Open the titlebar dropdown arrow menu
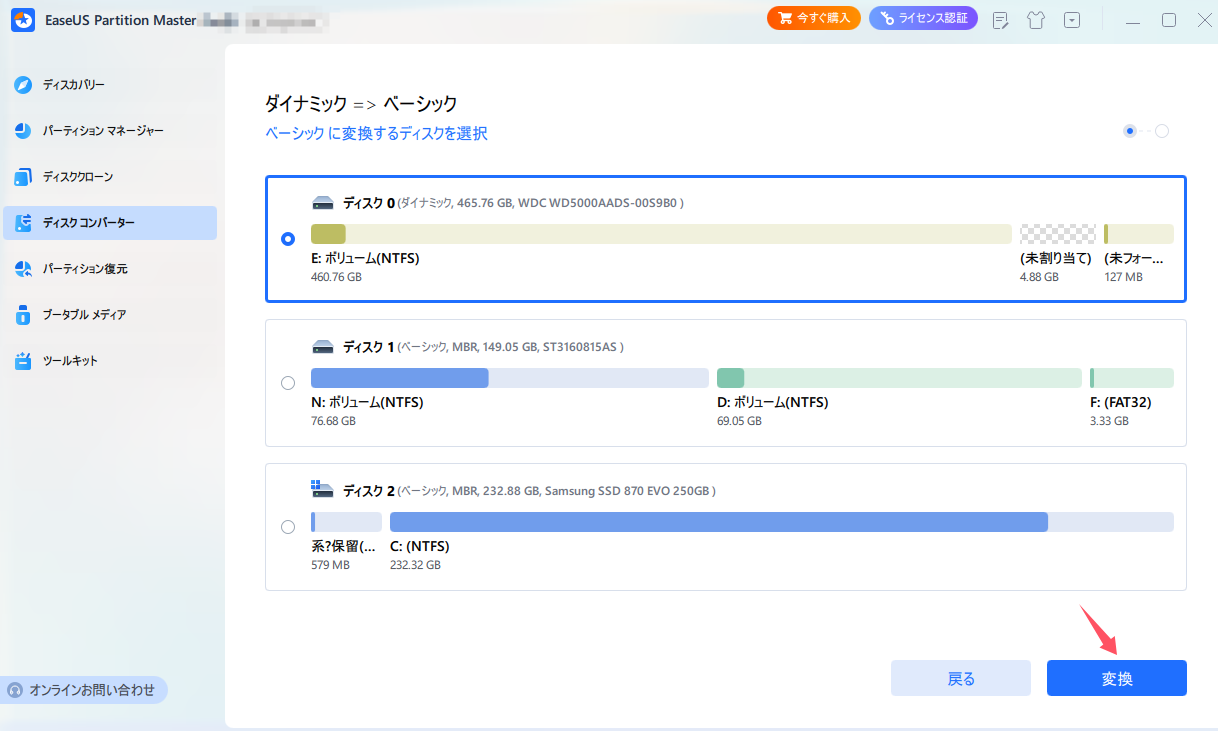1218x731 pixels. [1072, 19]
